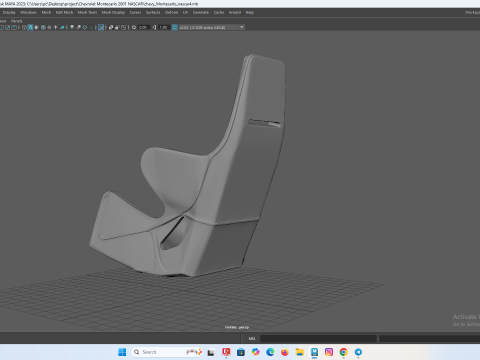This screenshot has height=360, width=480.
Task: Click the task view icon in the taskbar
Action: (211, 352)
